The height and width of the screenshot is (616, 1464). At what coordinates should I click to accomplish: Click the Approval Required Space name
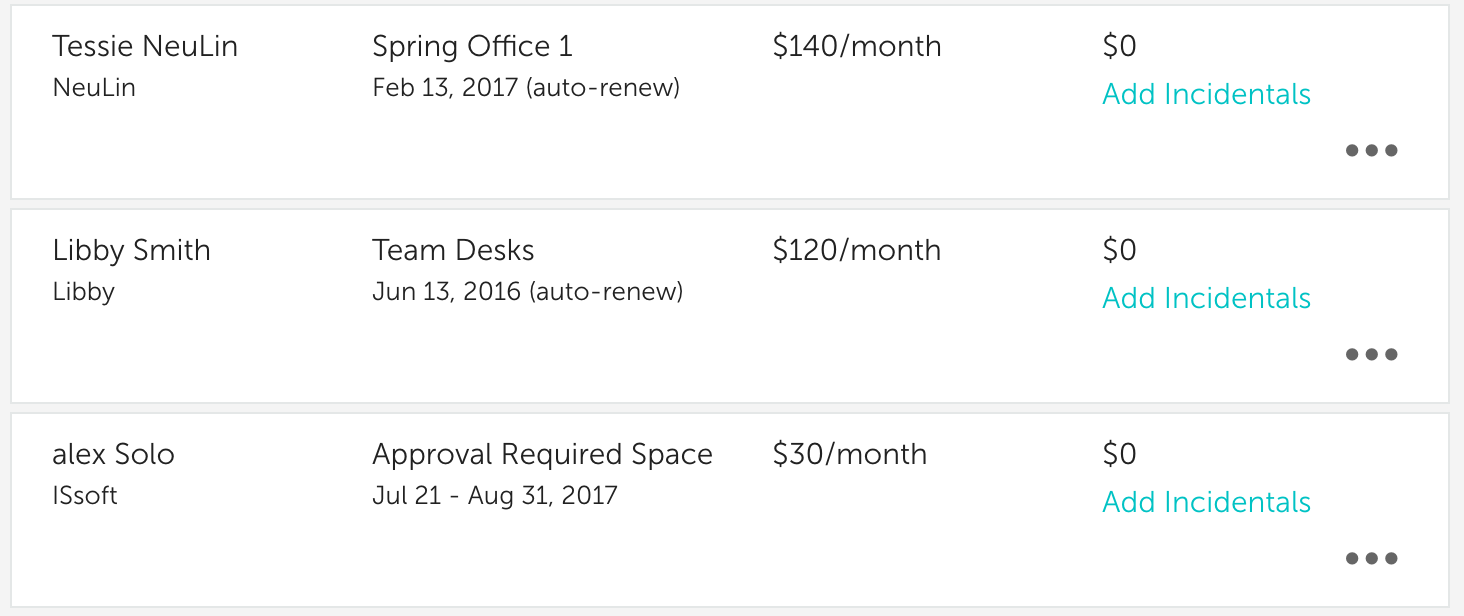tap(542, 454)
